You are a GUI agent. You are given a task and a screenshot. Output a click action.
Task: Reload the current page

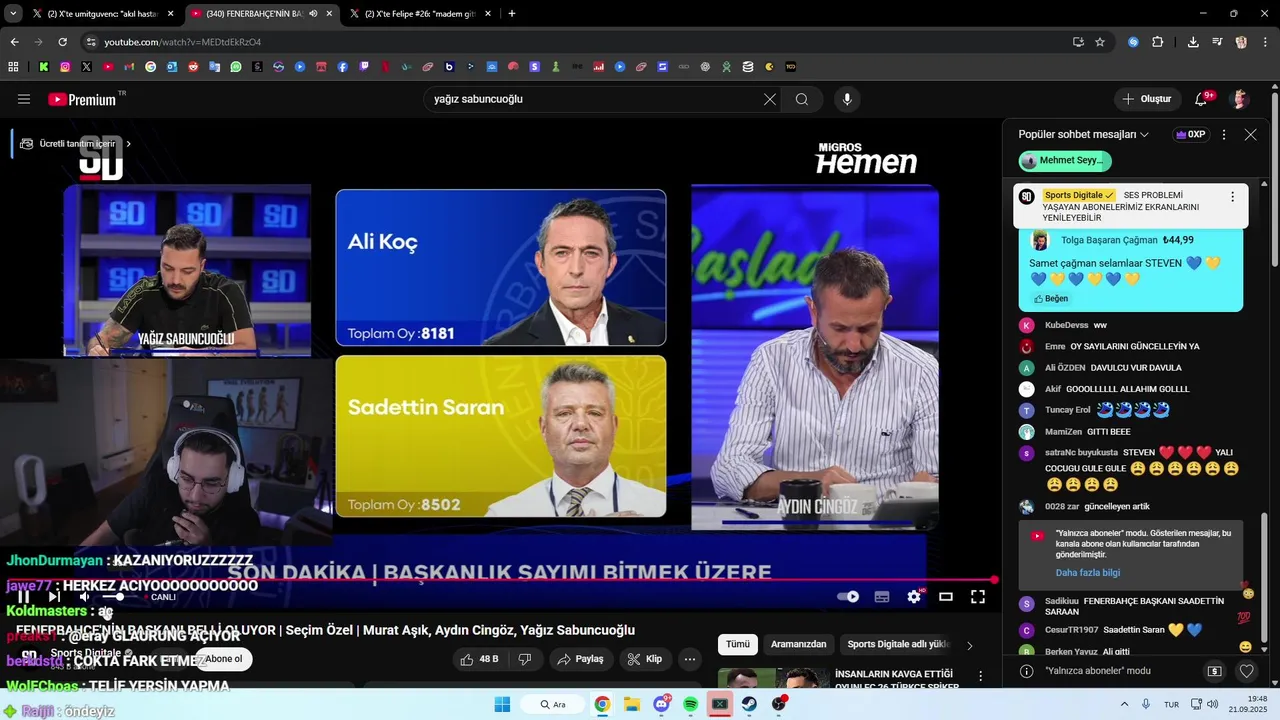62,42
